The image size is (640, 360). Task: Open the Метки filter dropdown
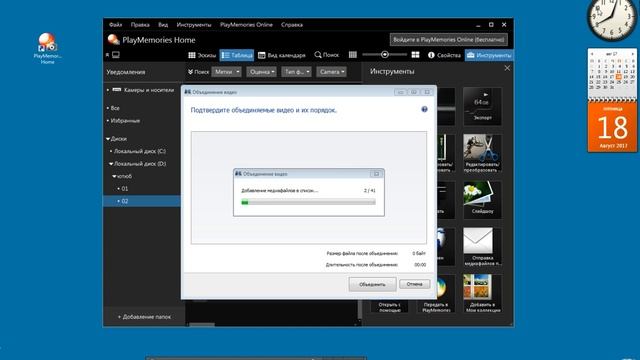227,72
